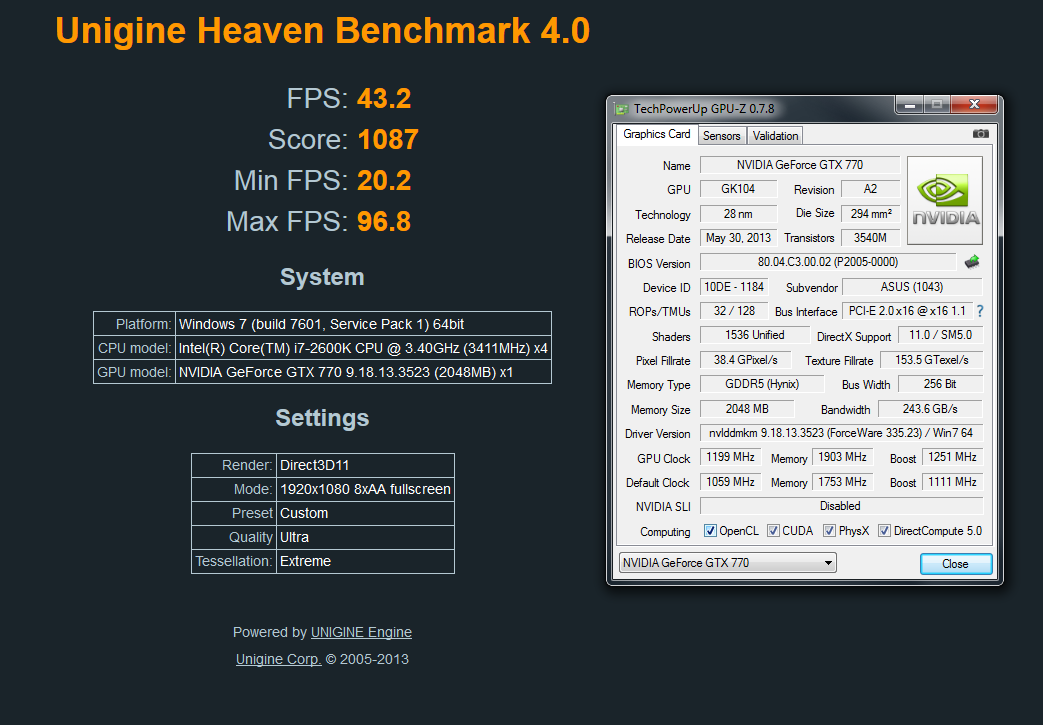Toggle the PhysX checkbox
This screenshot has height=725, width=1043.
(x=829, y=531)
